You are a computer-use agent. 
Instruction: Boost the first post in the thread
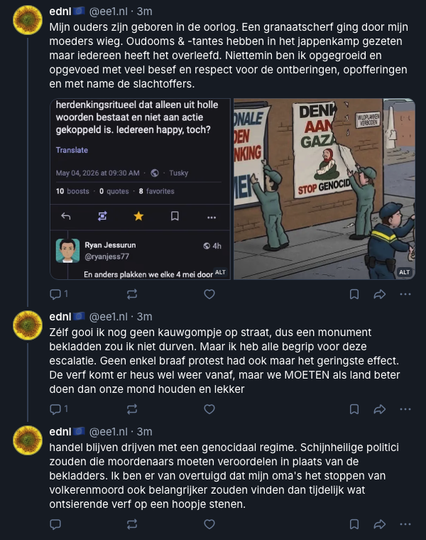[132, 294]
